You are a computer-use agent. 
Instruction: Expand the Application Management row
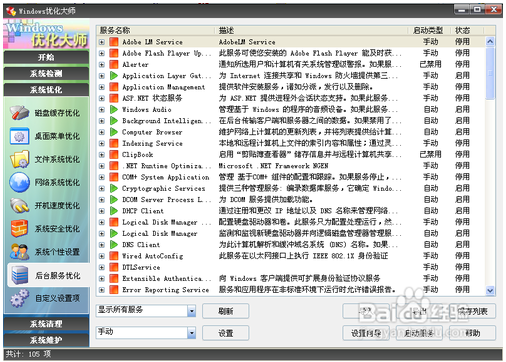tap(102, 87)
